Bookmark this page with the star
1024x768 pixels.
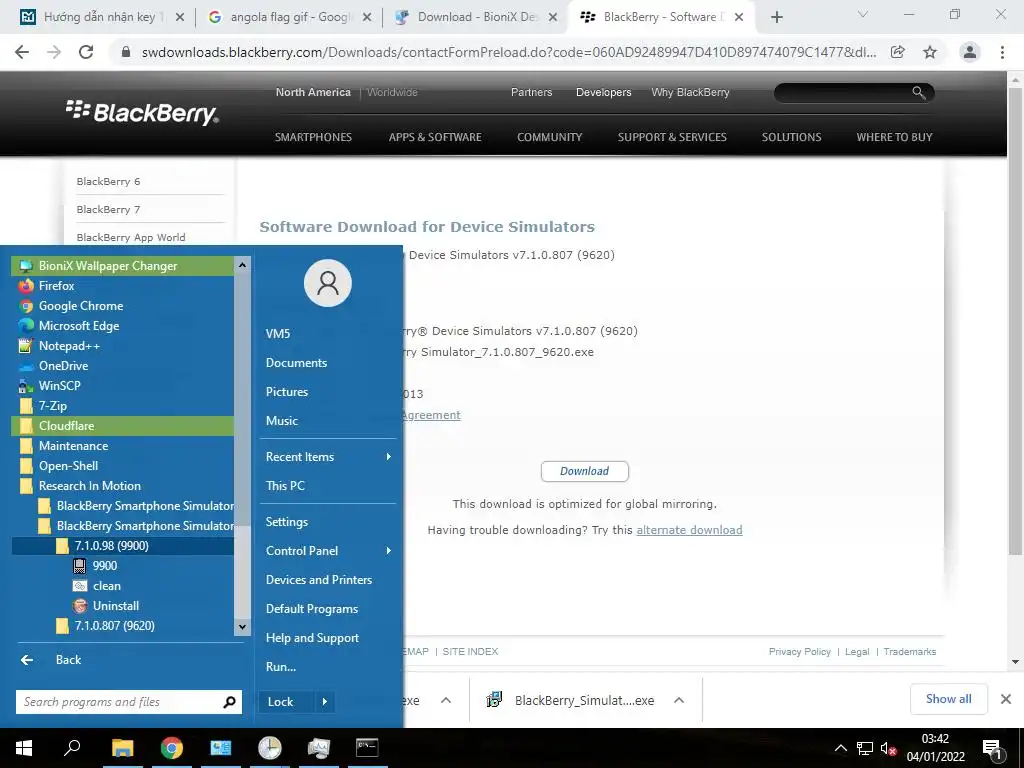[930, 52]
